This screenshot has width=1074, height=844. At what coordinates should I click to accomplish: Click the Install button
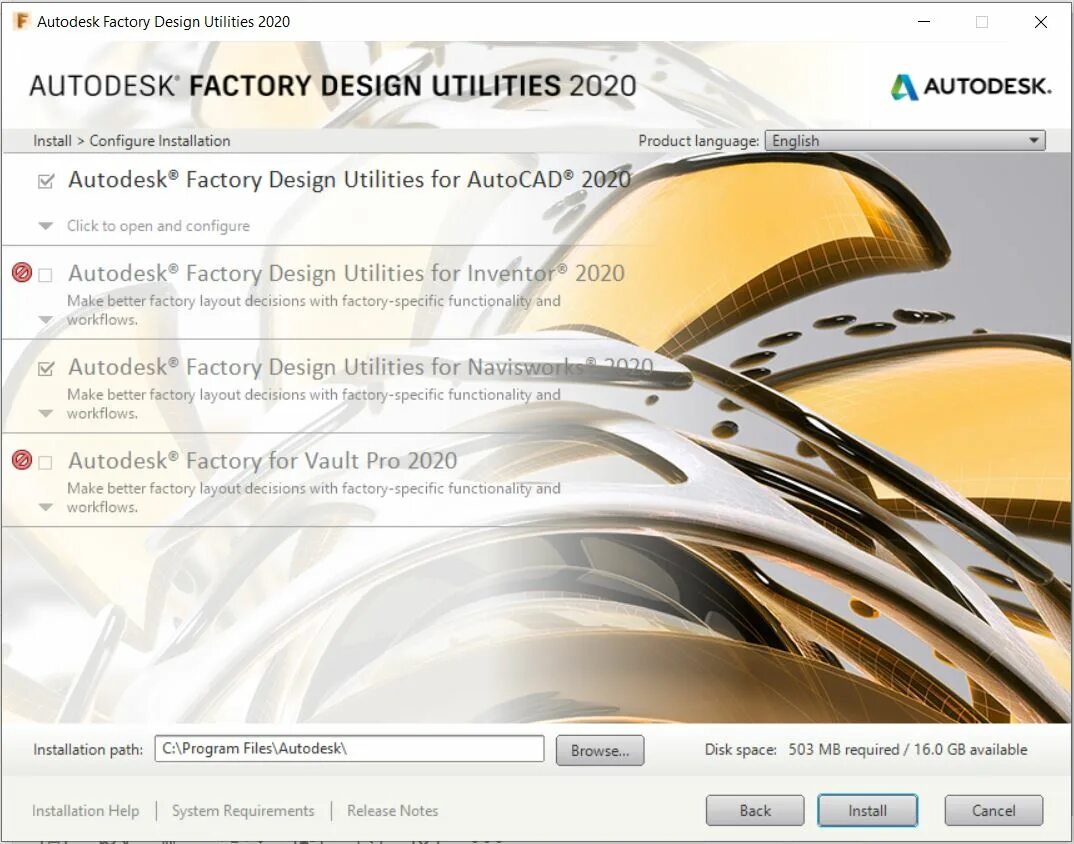(x=867, y=810)
